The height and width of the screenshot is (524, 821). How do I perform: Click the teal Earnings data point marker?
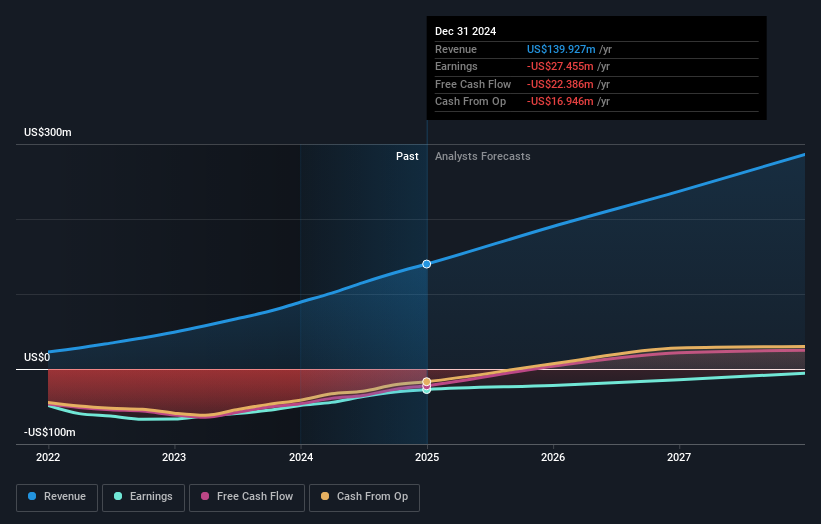427,390
